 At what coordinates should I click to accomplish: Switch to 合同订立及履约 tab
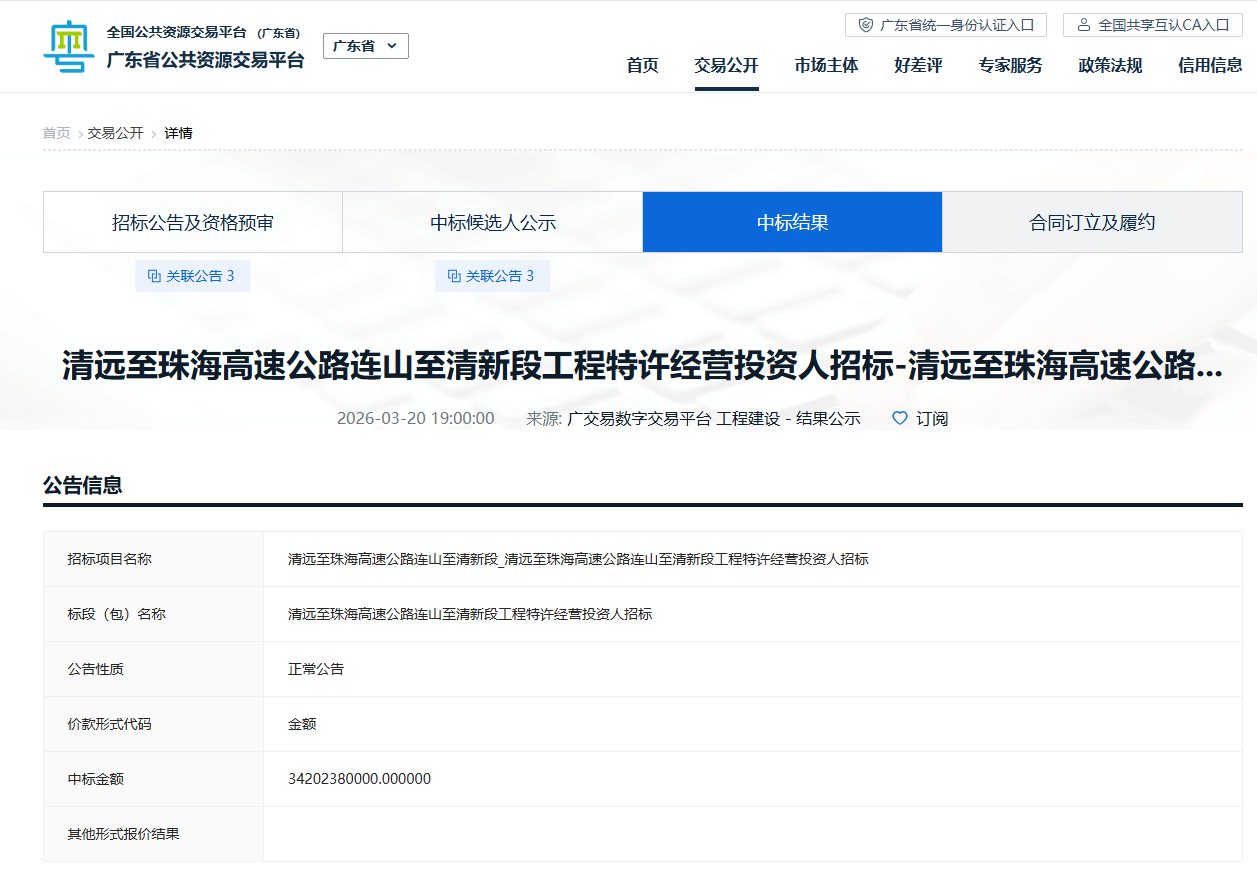point(1092,222)
